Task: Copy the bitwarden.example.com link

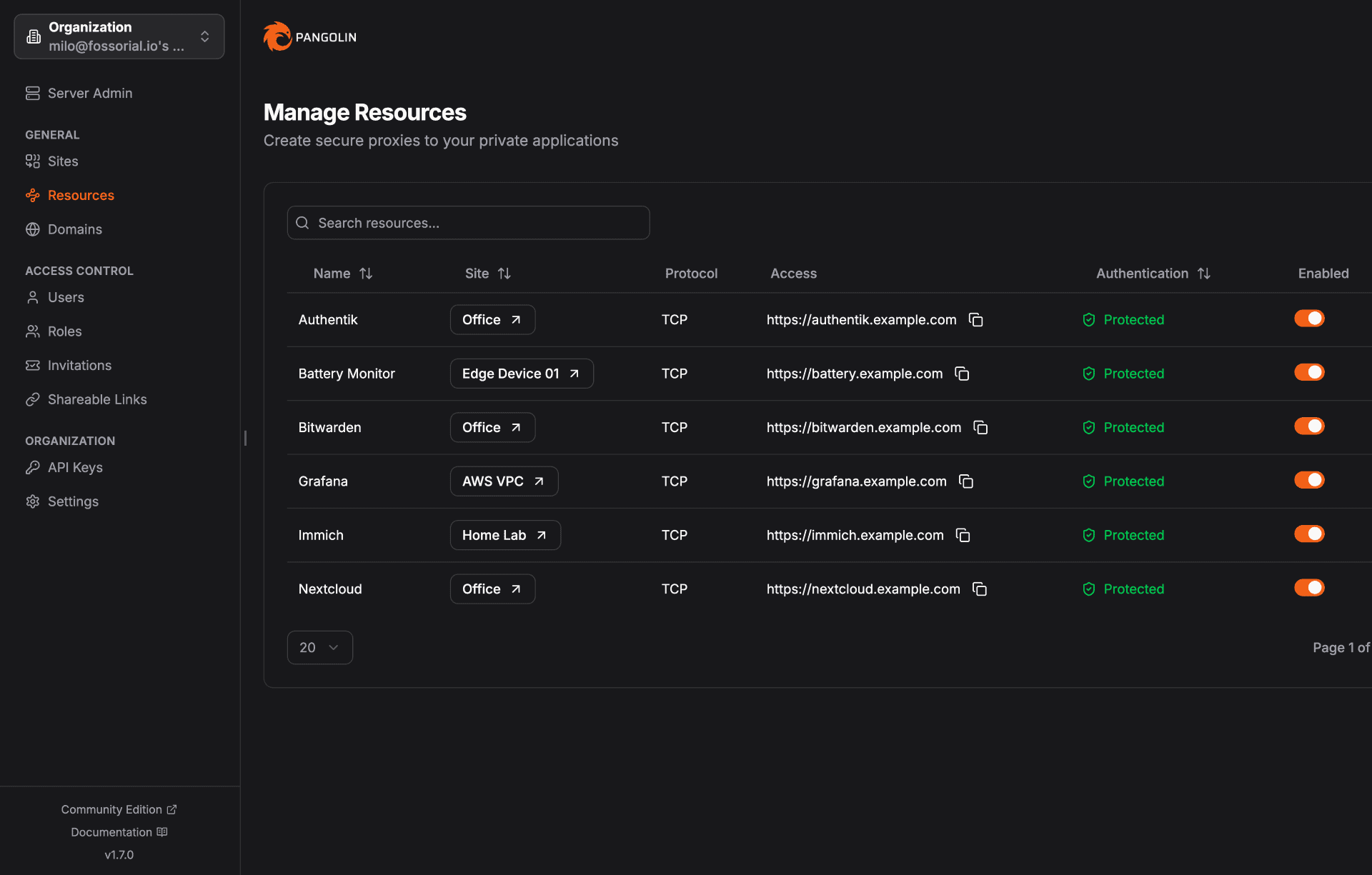Action: [x=980, y=428]
